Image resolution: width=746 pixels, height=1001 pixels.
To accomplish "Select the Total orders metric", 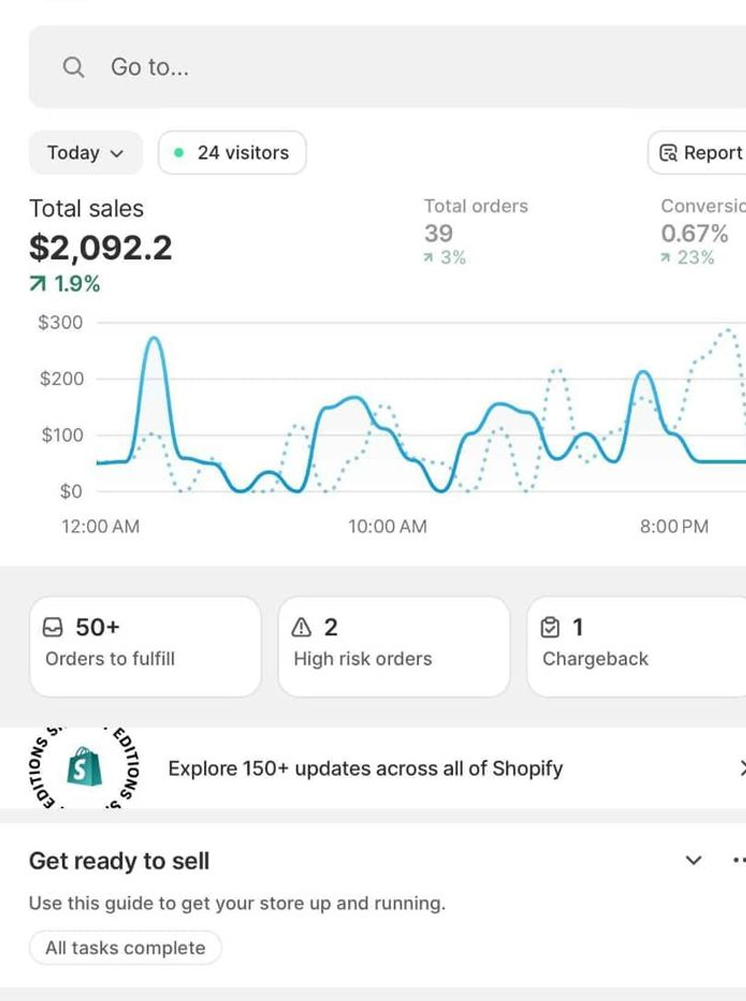I will coord(475,231).
